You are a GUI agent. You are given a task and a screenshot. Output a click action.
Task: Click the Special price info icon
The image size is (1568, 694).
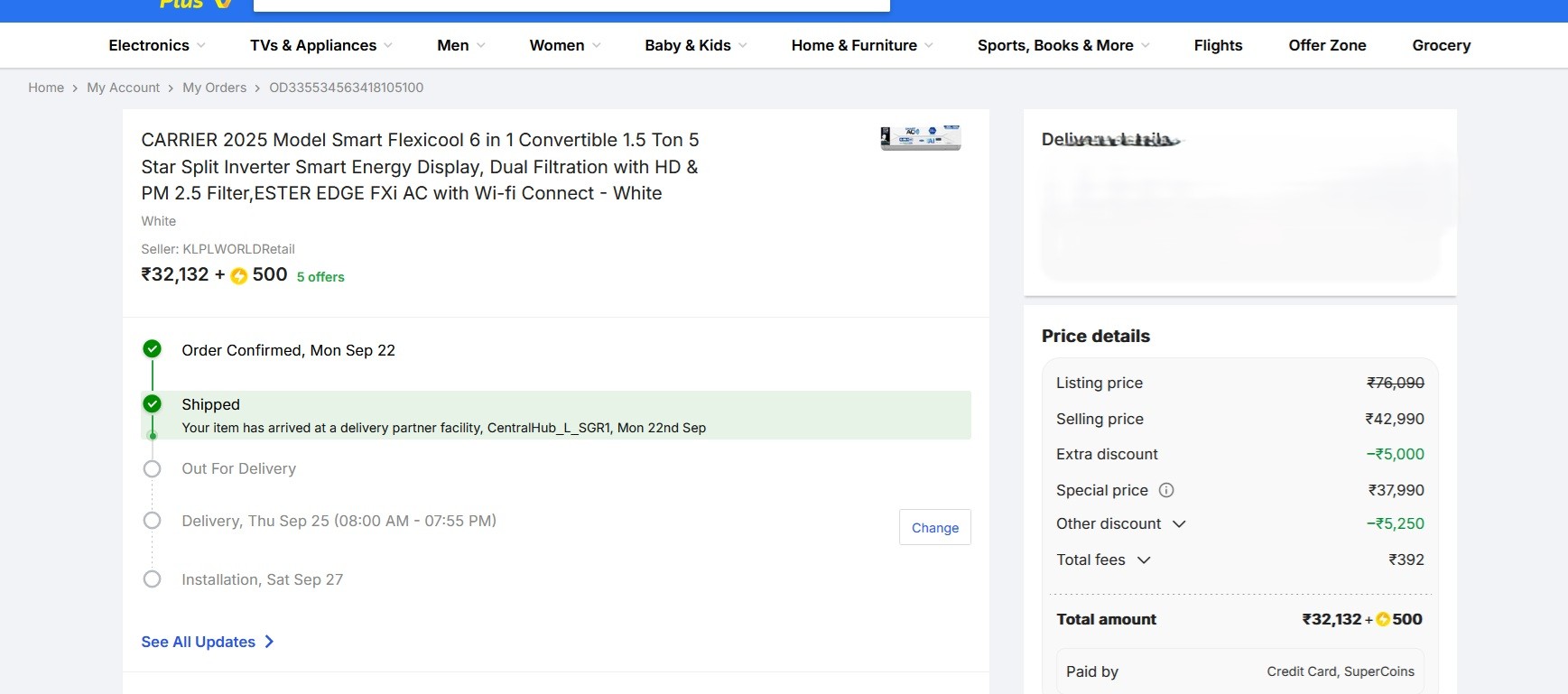pos(1166,490)
